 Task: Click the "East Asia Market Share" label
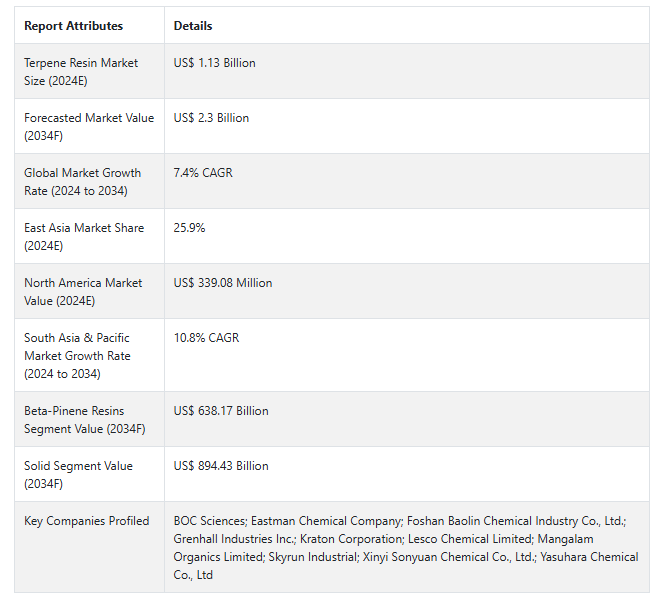click(x=84, y=236)
